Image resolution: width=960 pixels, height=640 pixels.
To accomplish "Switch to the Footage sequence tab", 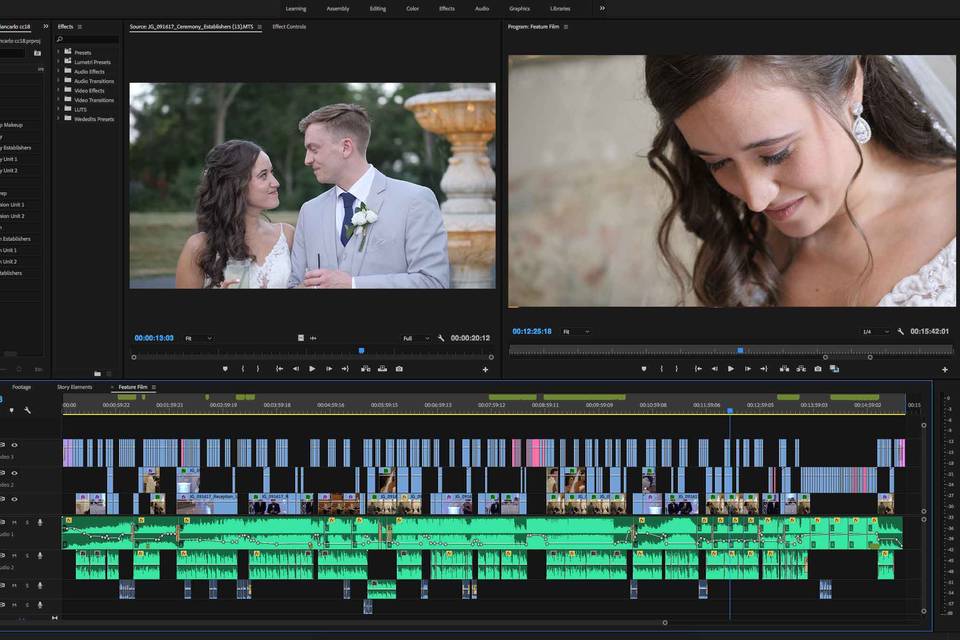I will 21,387.
